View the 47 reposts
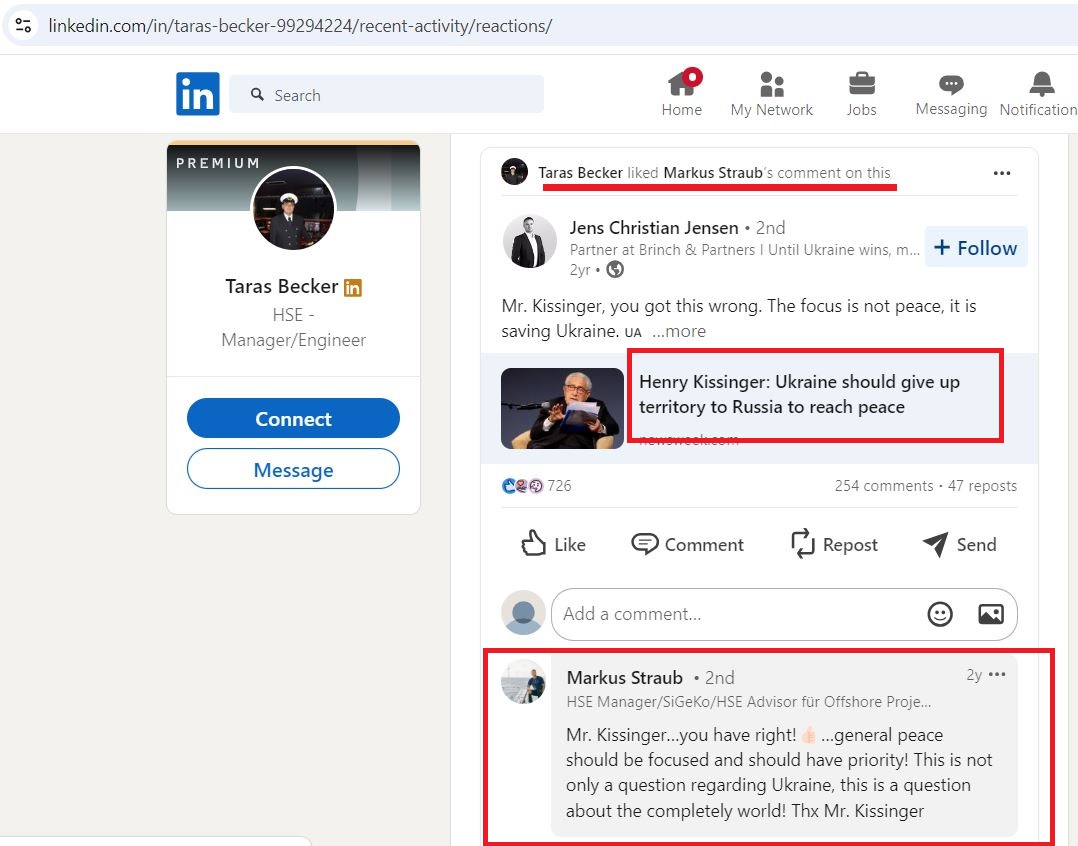Viewport: 1078px width, 846px height. (x=982, y=486)
